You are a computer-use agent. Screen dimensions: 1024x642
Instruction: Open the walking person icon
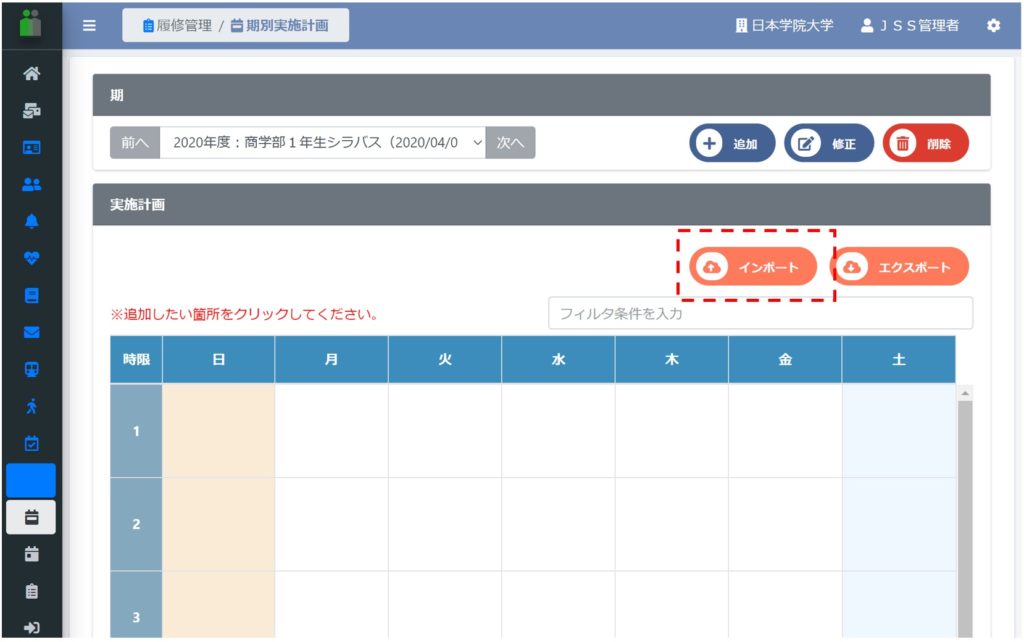pyautogui.click(x=31, y=406)
